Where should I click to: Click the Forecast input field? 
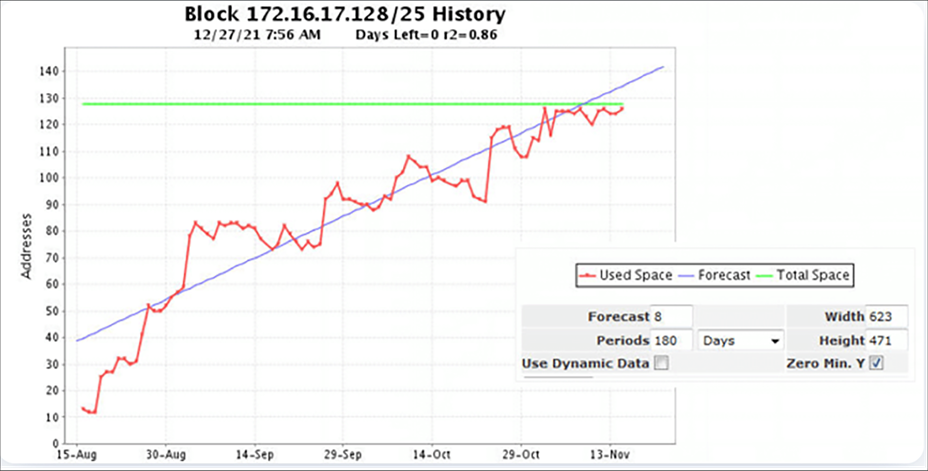tap(671, 317)
